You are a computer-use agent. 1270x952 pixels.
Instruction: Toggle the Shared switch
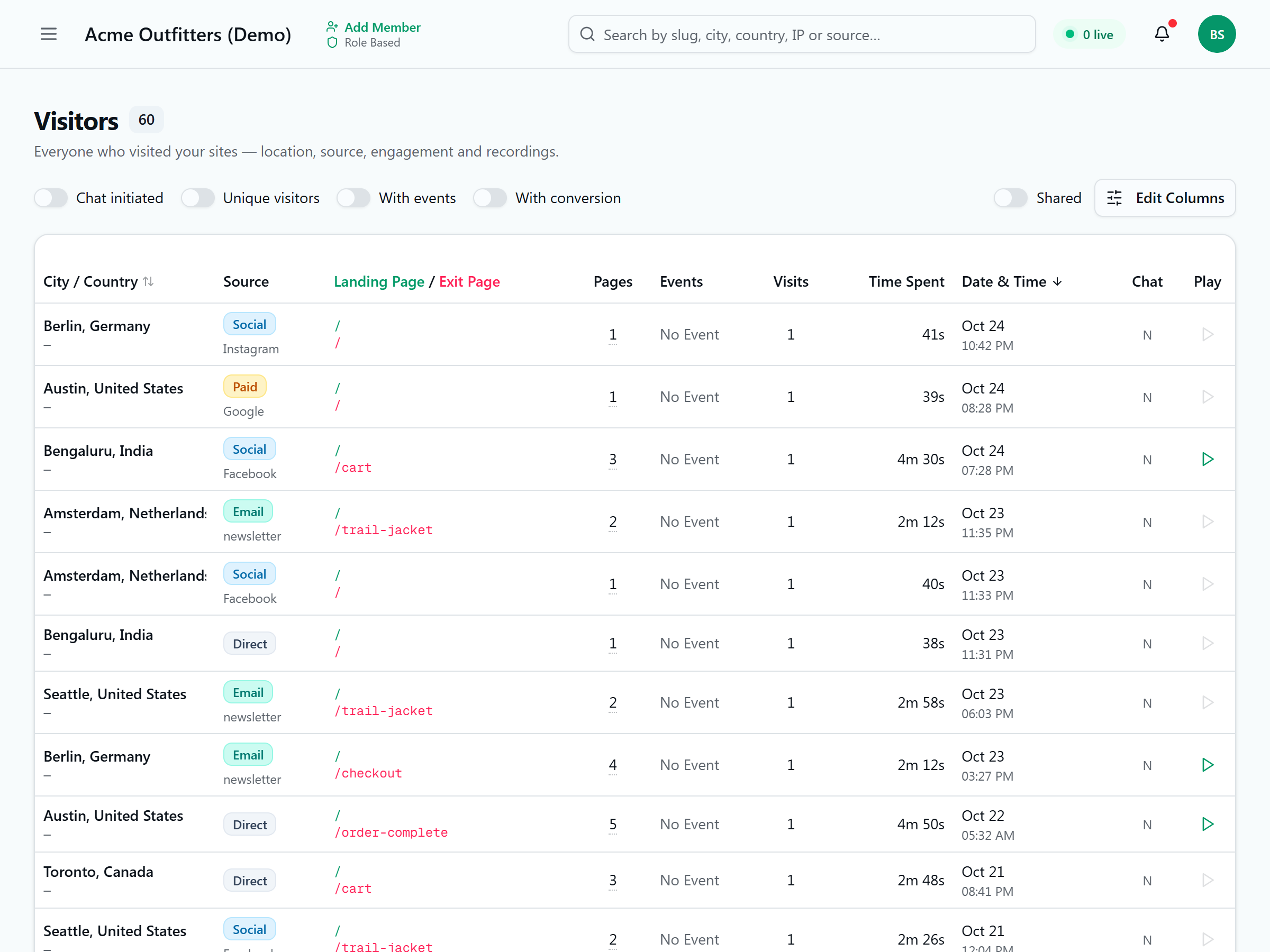pyautogui.click(x=1011, y=198)
